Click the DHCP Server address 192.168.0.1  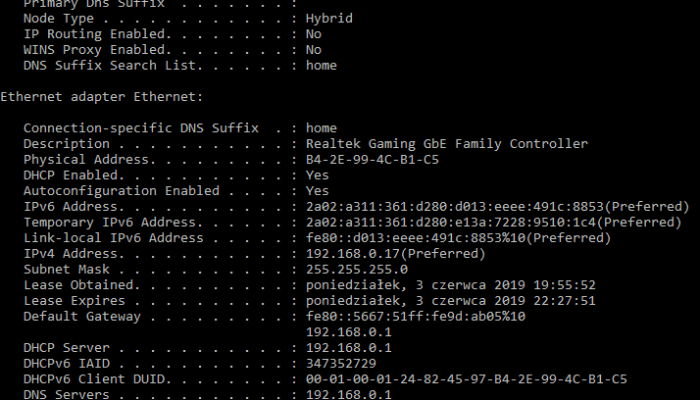pos(348,347)
